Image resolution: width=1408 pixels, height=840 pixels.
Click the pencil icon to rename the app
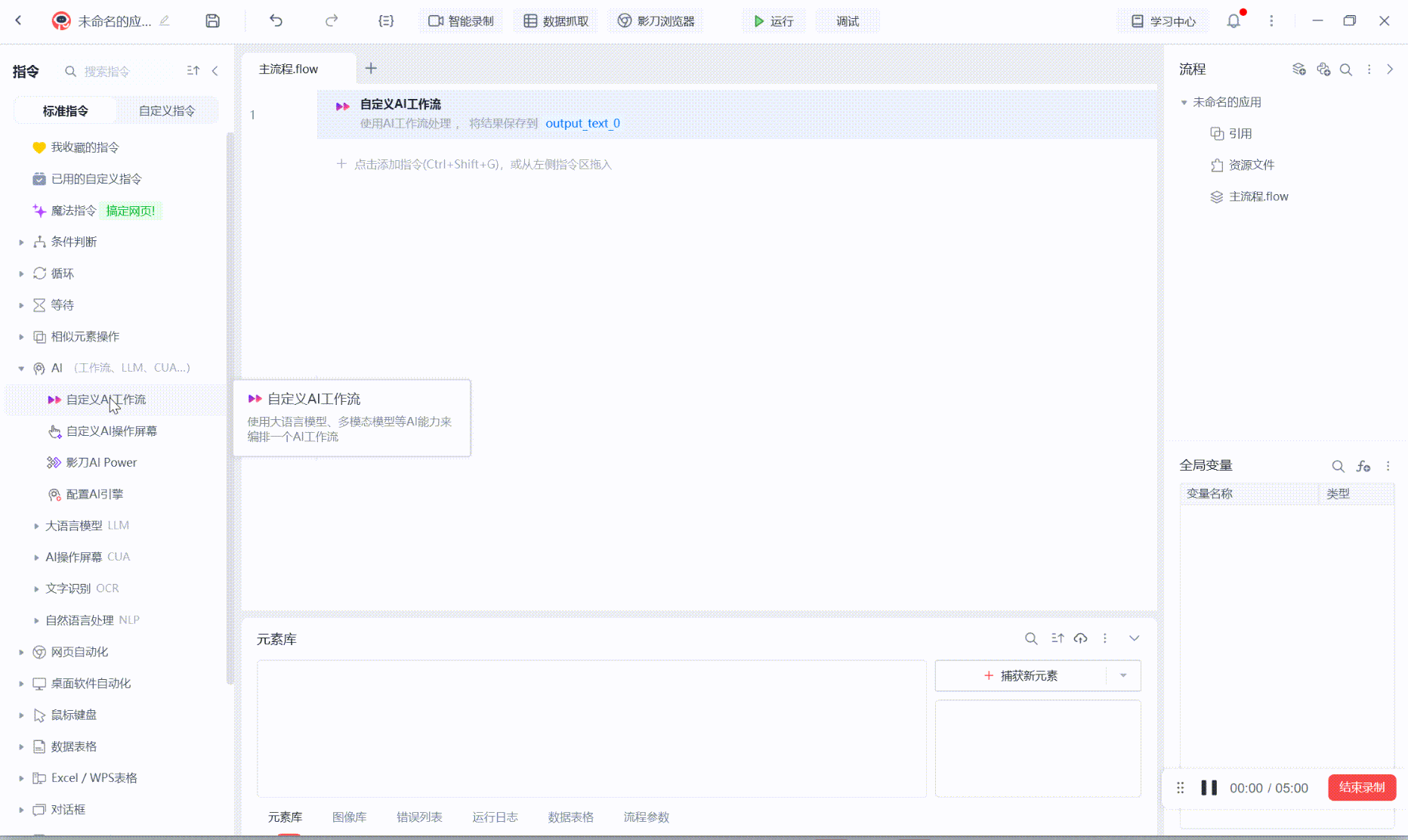(x=165, y=21)
